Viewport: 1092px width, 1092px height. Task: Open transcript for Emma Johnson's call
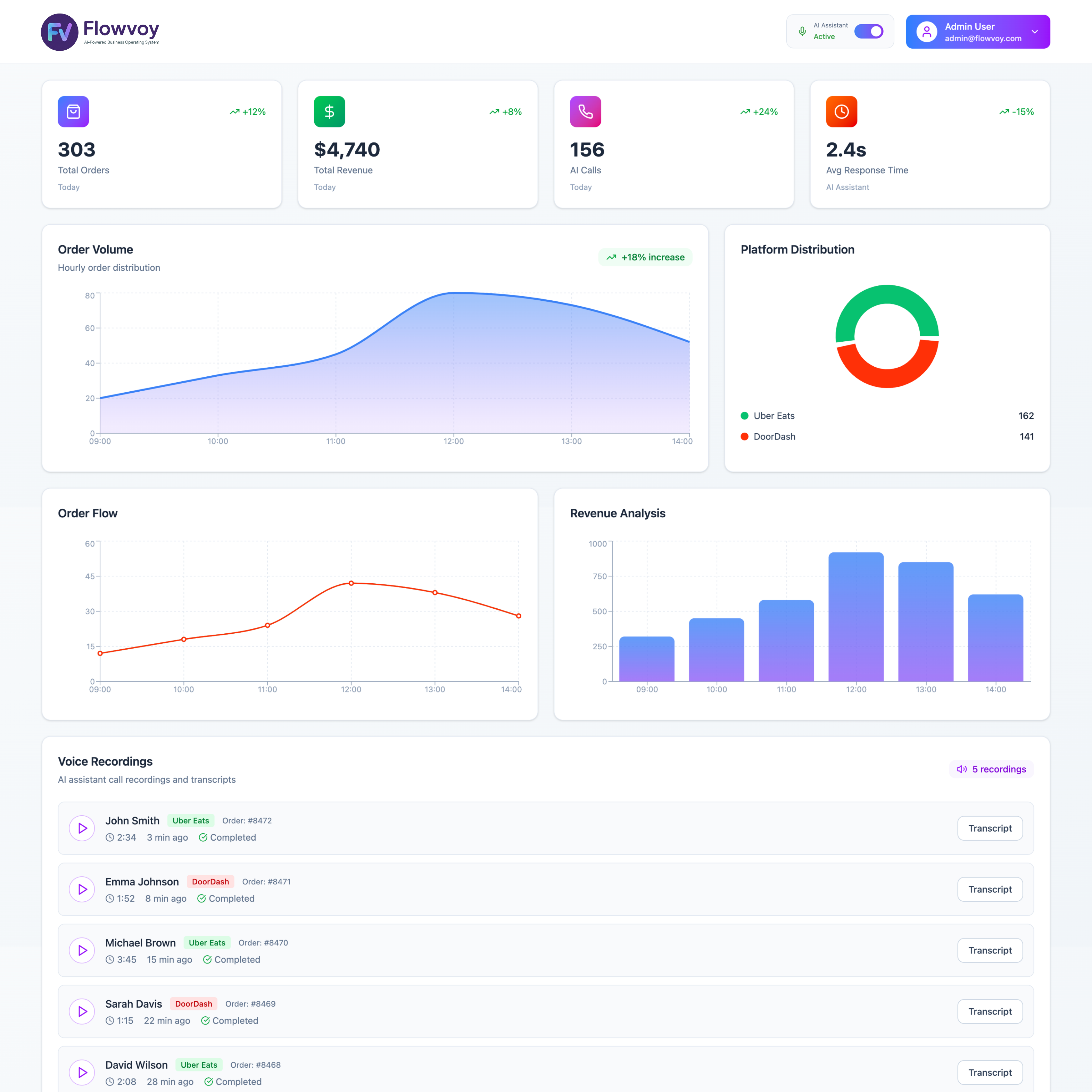pyautogui.click(x=990, y=890)
